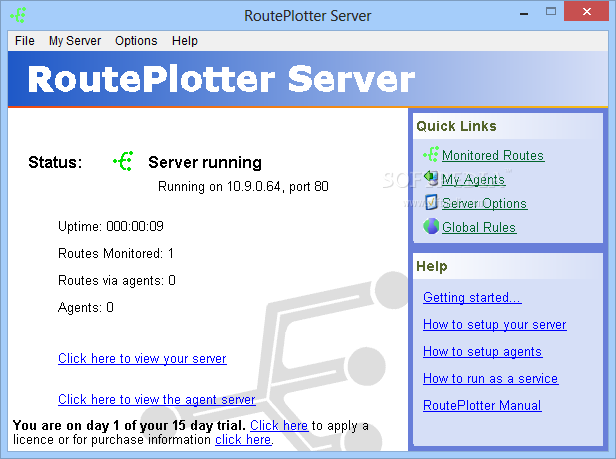Click the 'Agents: 0' text

[x=86, y=307]
